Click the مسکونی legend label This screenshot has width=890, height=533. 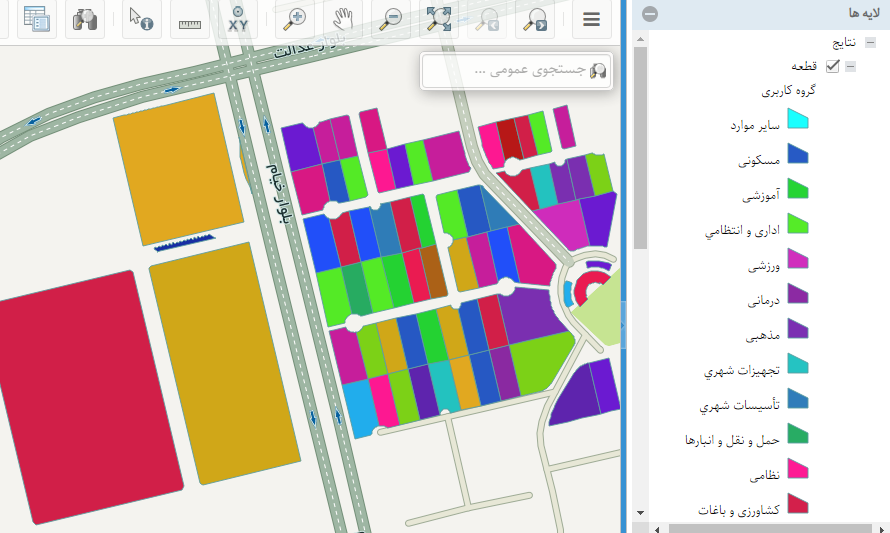click(759, 160)
